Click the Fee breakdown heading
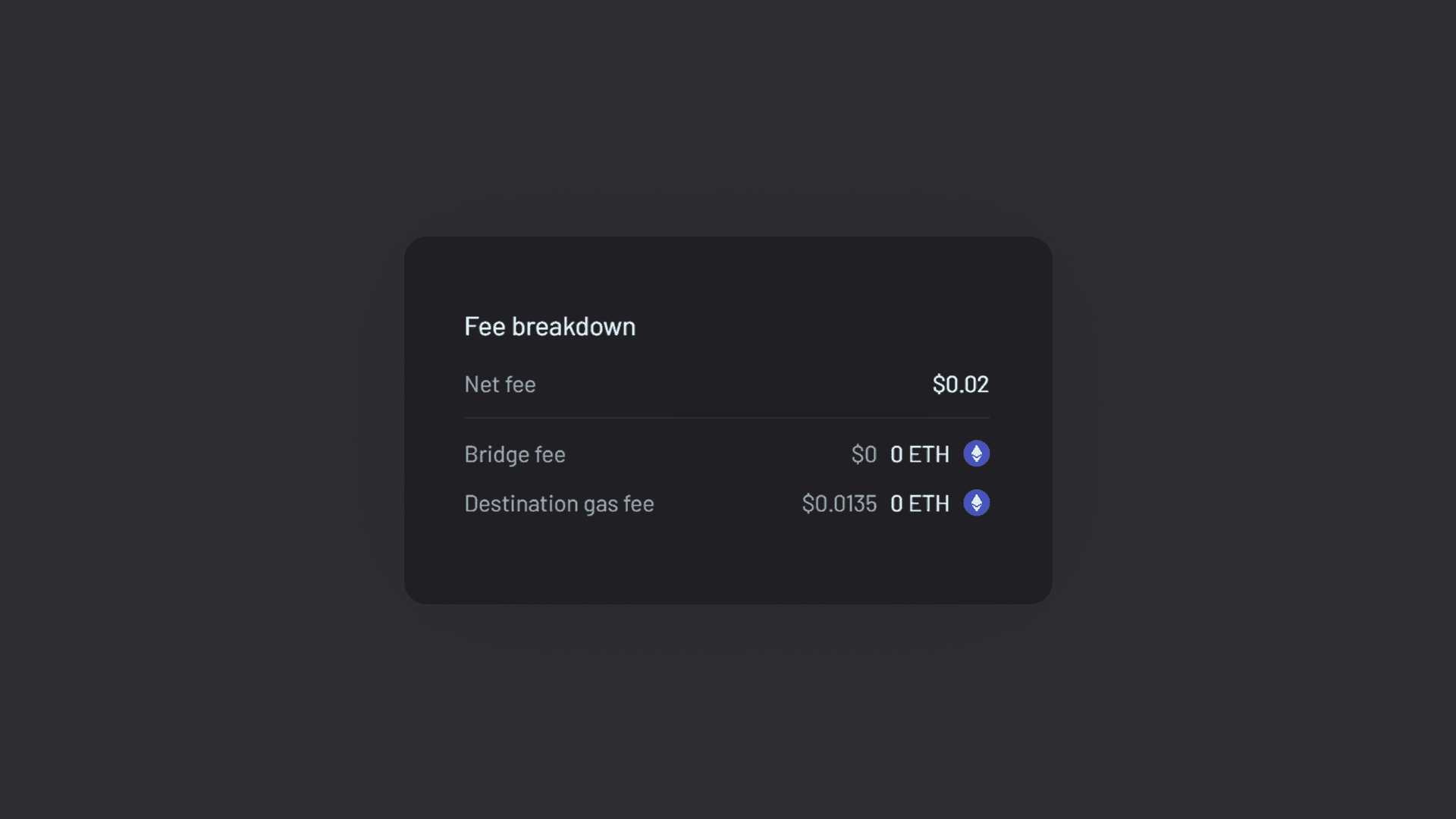 coord(550,326)
